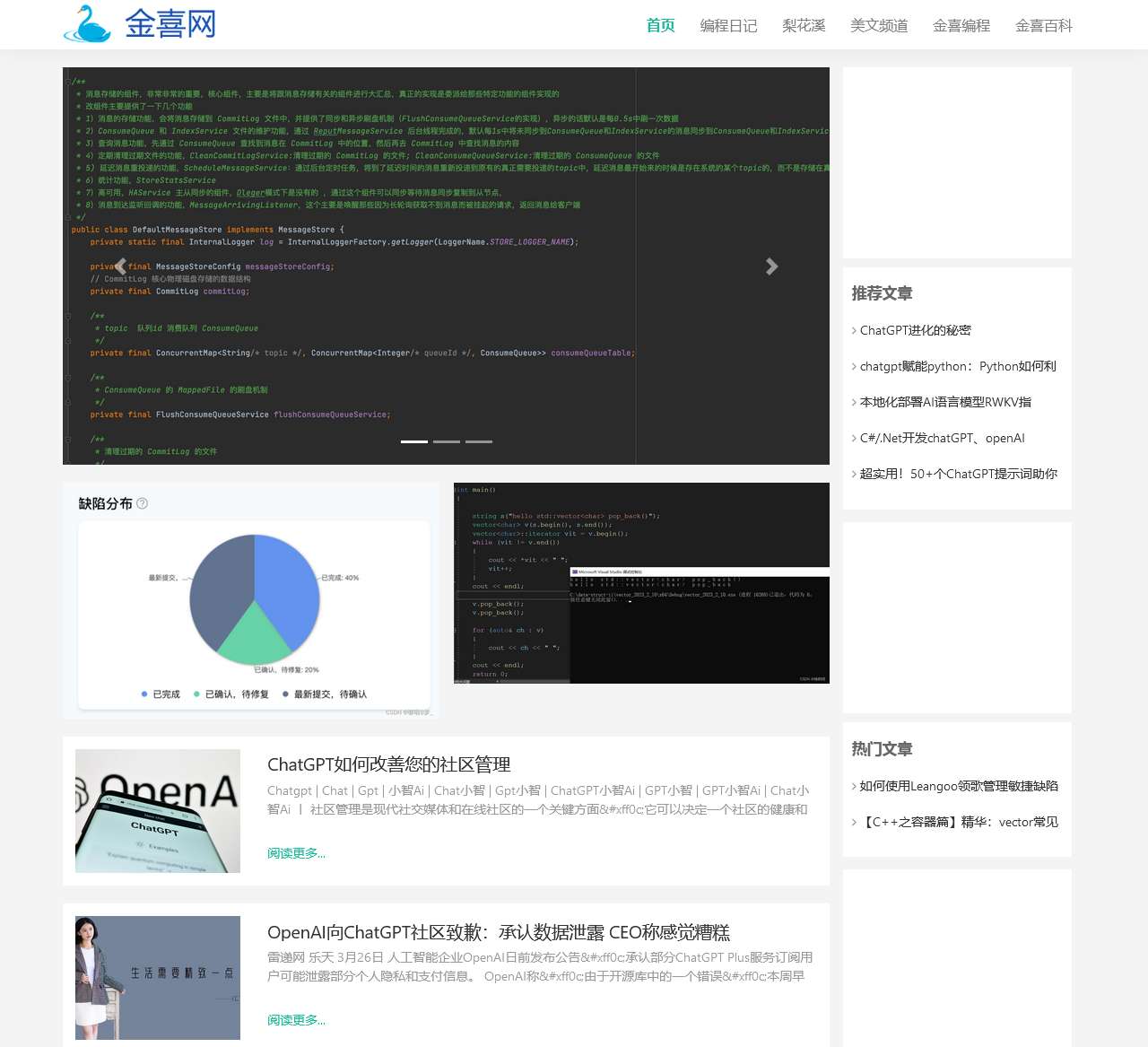Screen dimensions: 1148x1047
Task: Click the 热门文章 section heading
Action: click(882, 749)
